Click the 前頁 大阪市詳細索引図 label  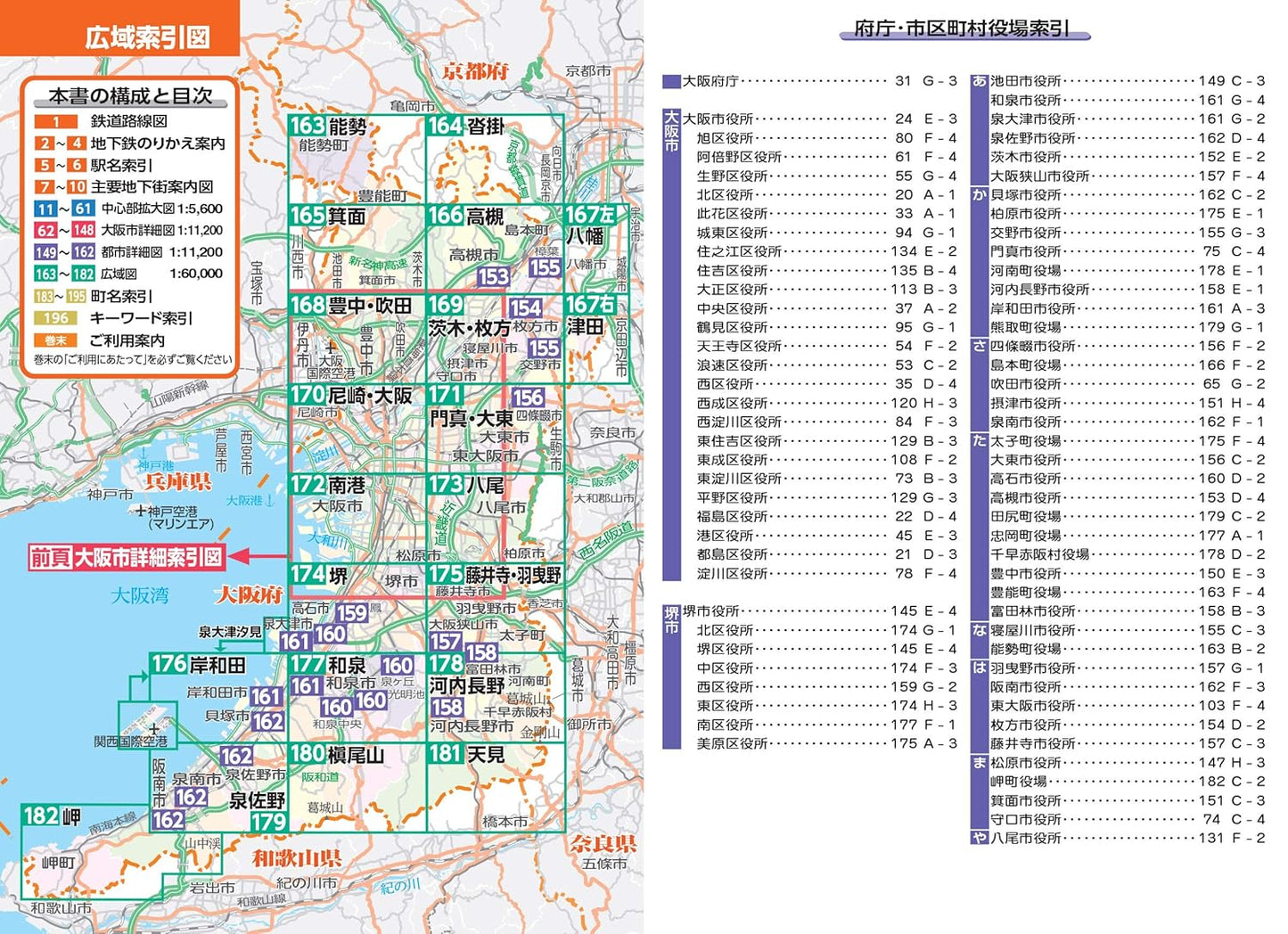[x=126, y=557]
